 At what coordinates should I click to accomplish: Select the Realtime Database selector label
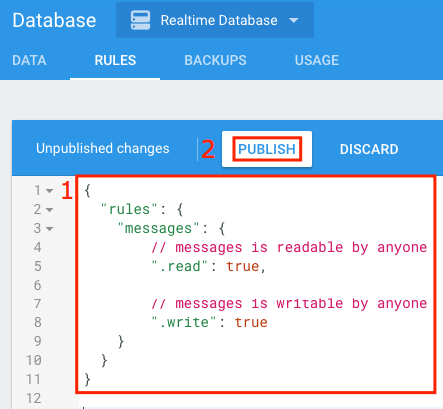click(219, 20)
